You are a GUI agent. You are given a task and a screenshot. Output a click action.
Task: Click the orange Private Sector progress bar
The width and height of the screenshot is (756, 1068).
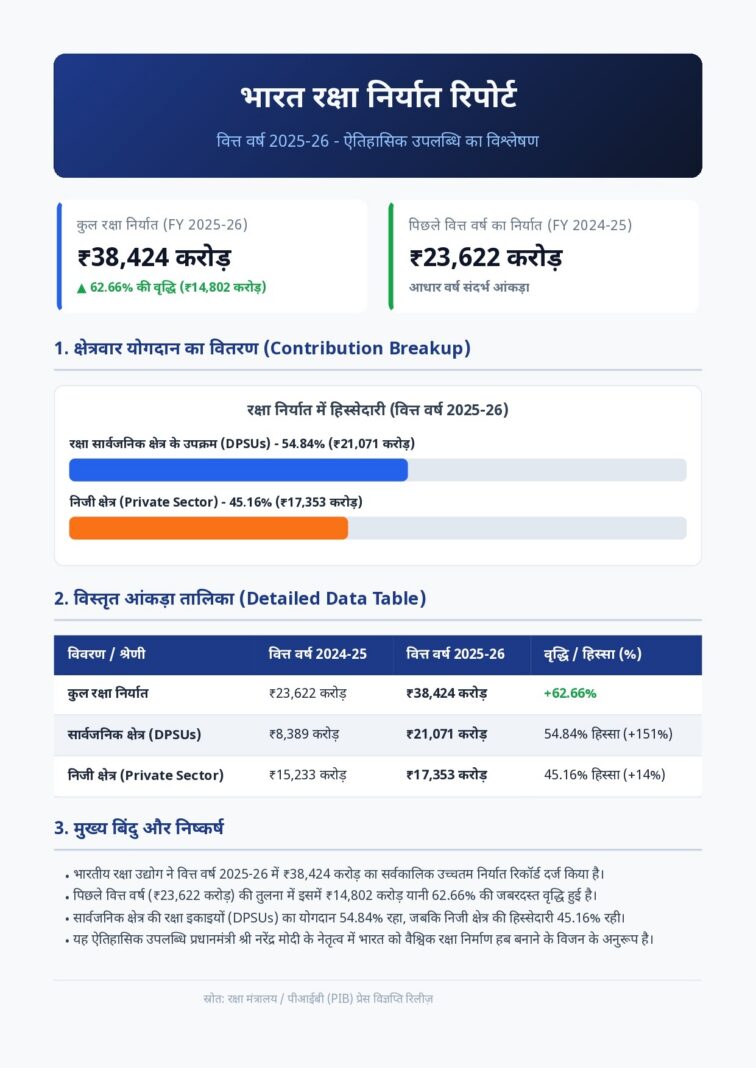click(208, 528)
